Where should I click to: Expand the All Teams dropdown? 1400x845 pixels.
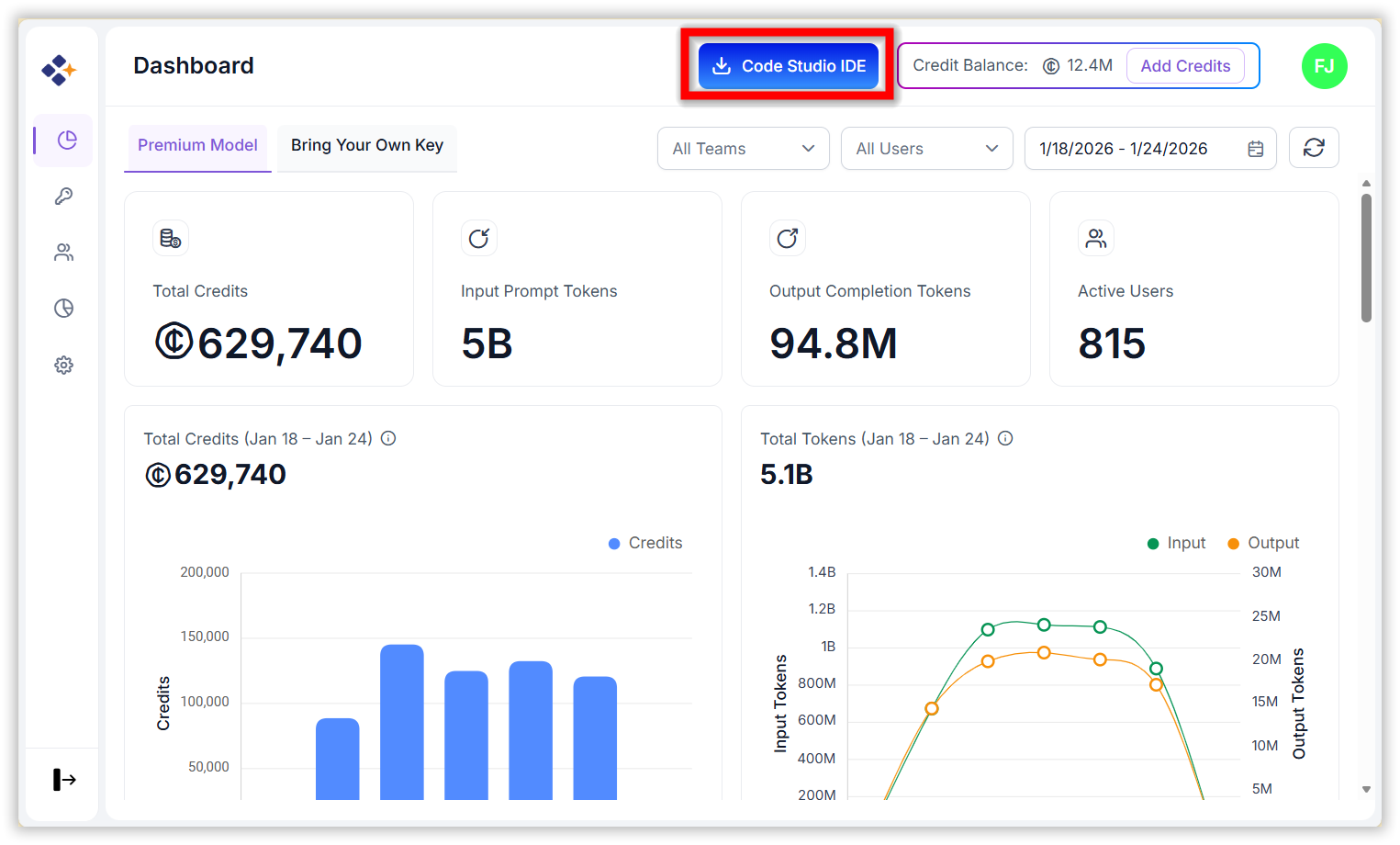click(x=743, y=149)
